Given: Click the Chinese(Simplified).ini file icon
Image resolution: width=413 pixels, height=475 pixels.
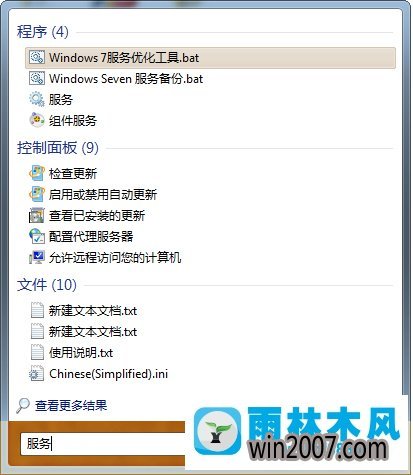Looking at the screenshot, I should click(36, 373).
